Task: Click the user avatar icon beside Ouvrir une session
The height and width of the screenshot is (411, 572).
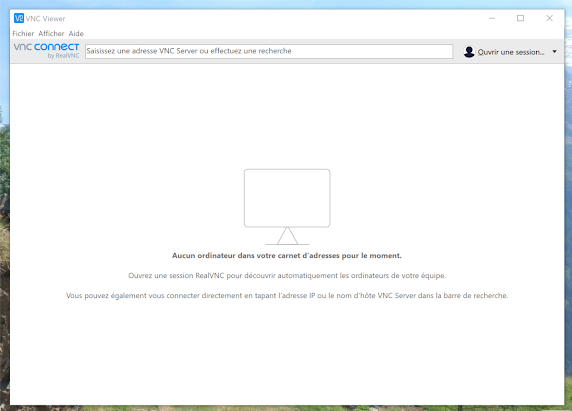Action: [469, 52]
